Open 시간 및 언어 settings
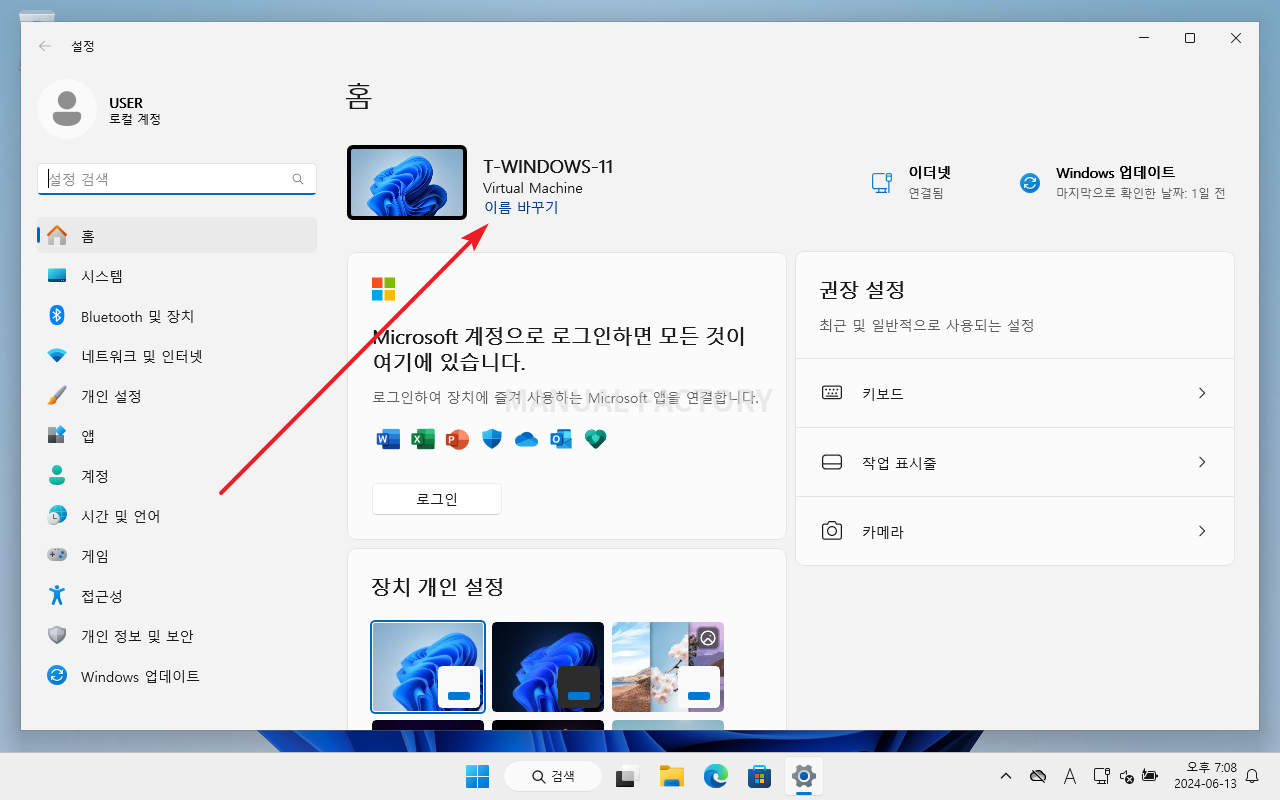1280x800 pixels. pos(177,516)
